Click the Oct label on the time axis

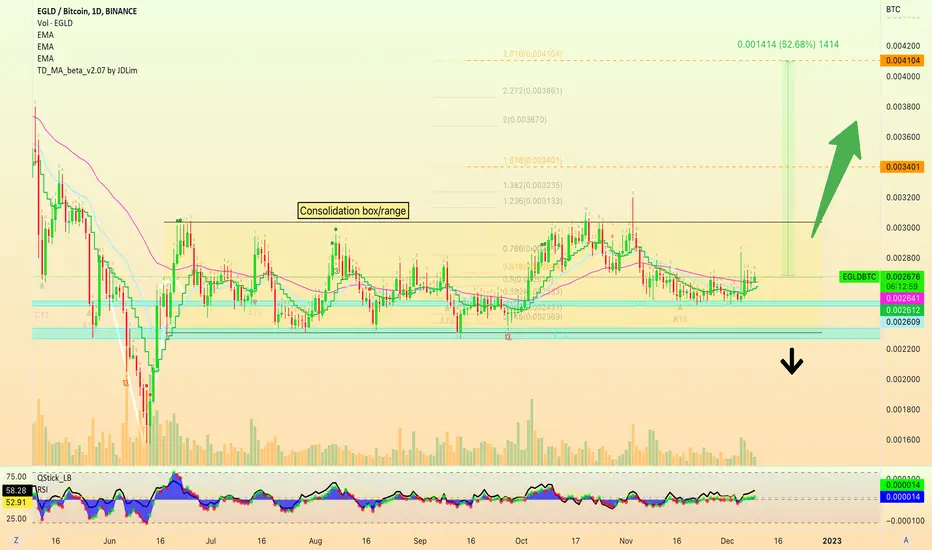(521, 540)
